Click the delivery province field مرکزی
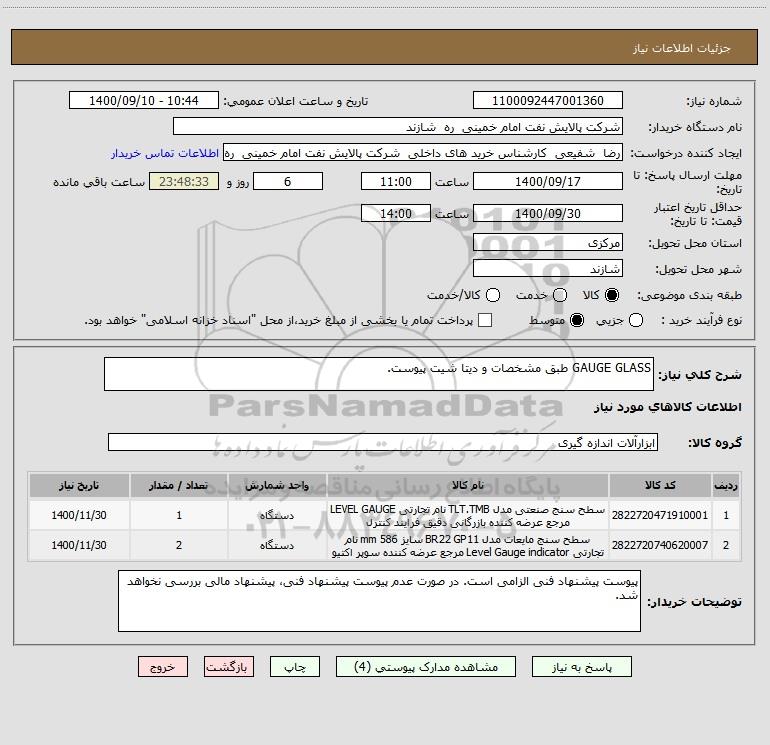 point(548,243)
